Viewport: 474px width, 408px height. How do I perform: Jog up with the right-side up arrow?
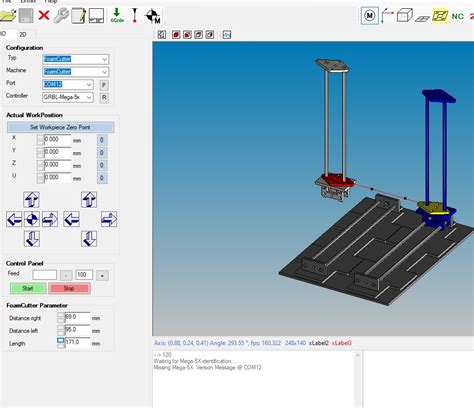tap(89, 200)
